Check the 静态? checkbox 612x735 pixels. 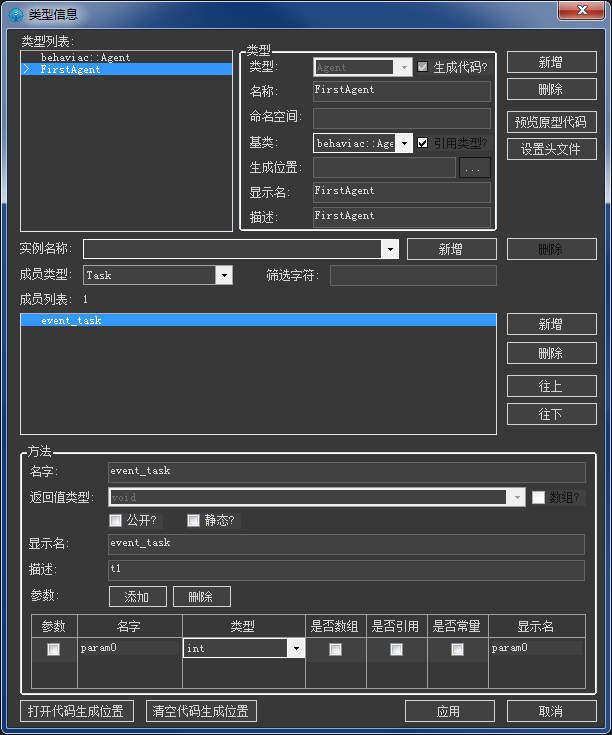pyautogui.click(x=194, y=520)
